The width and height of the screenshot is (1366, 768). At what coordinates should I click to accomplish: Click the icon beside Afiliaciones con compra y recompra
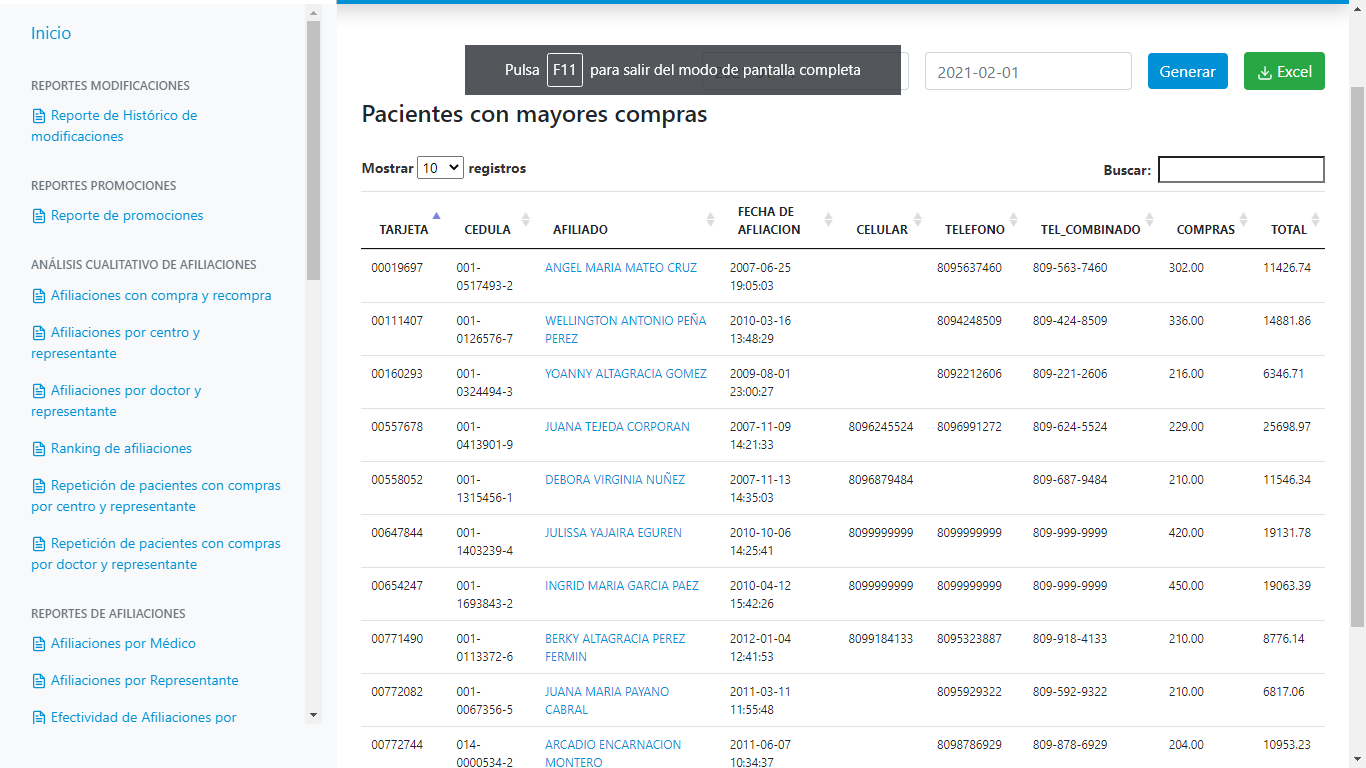(39, 296)
